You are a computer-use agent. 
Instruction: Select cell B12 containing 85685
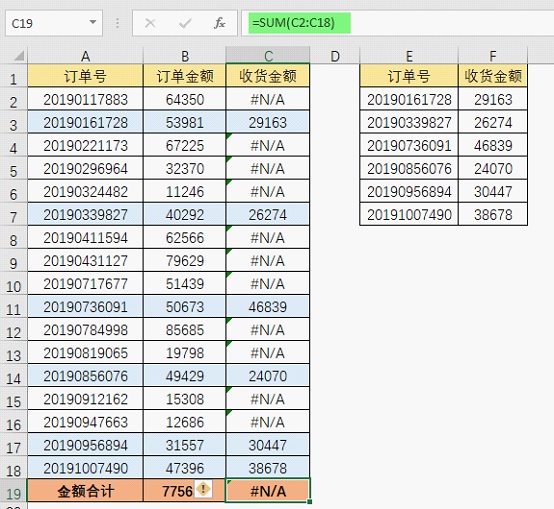point(184,330)
